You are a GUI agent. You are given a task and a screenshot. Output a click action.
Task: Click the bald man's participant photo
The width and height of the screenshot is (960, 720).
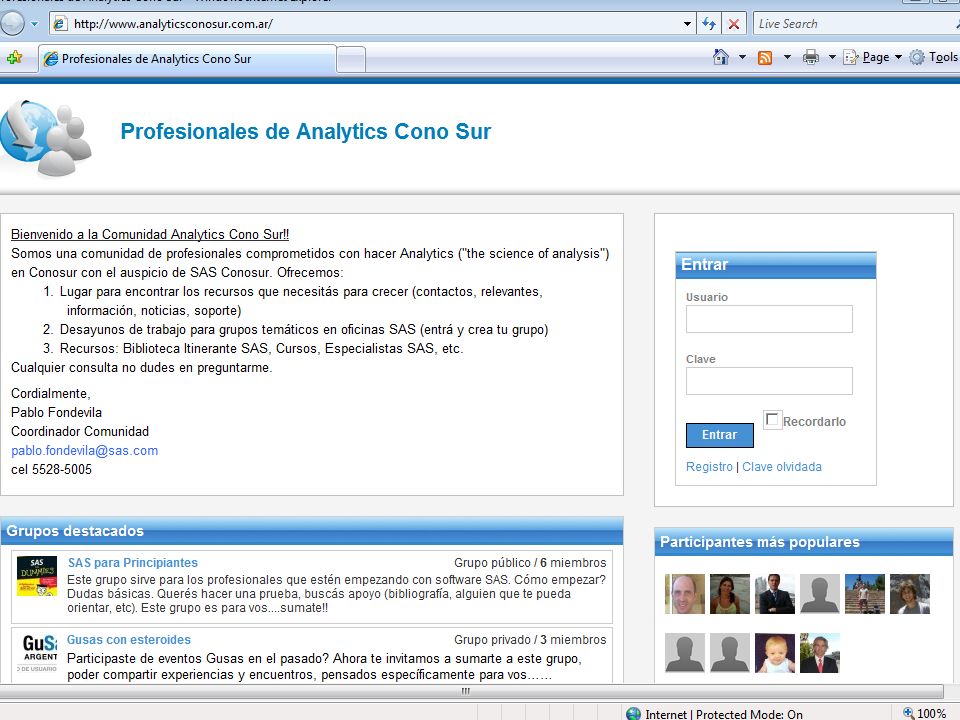[x=685, y=594]
